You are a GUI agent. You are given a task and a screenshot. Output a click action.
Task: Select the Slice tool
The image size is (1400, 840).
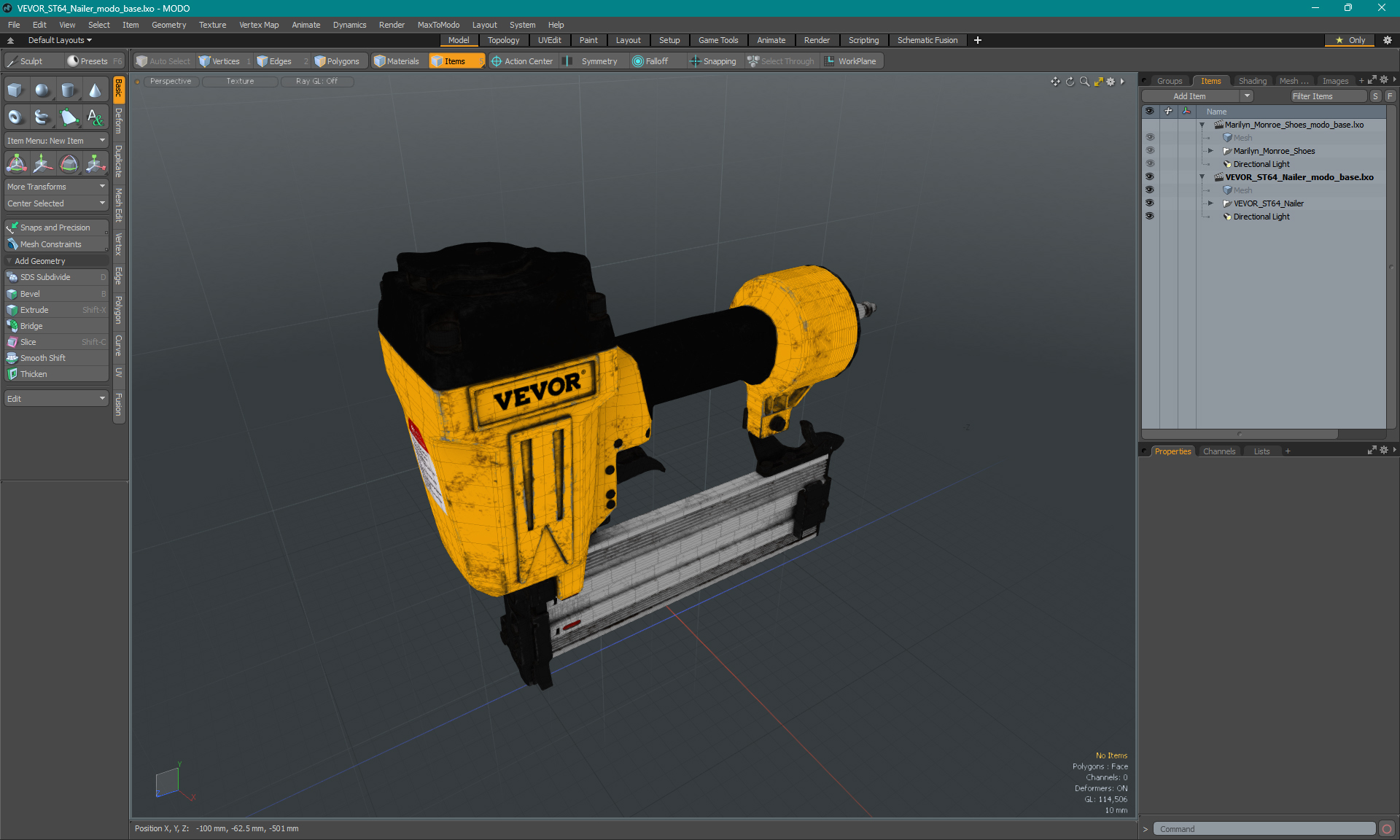[56, 342]
